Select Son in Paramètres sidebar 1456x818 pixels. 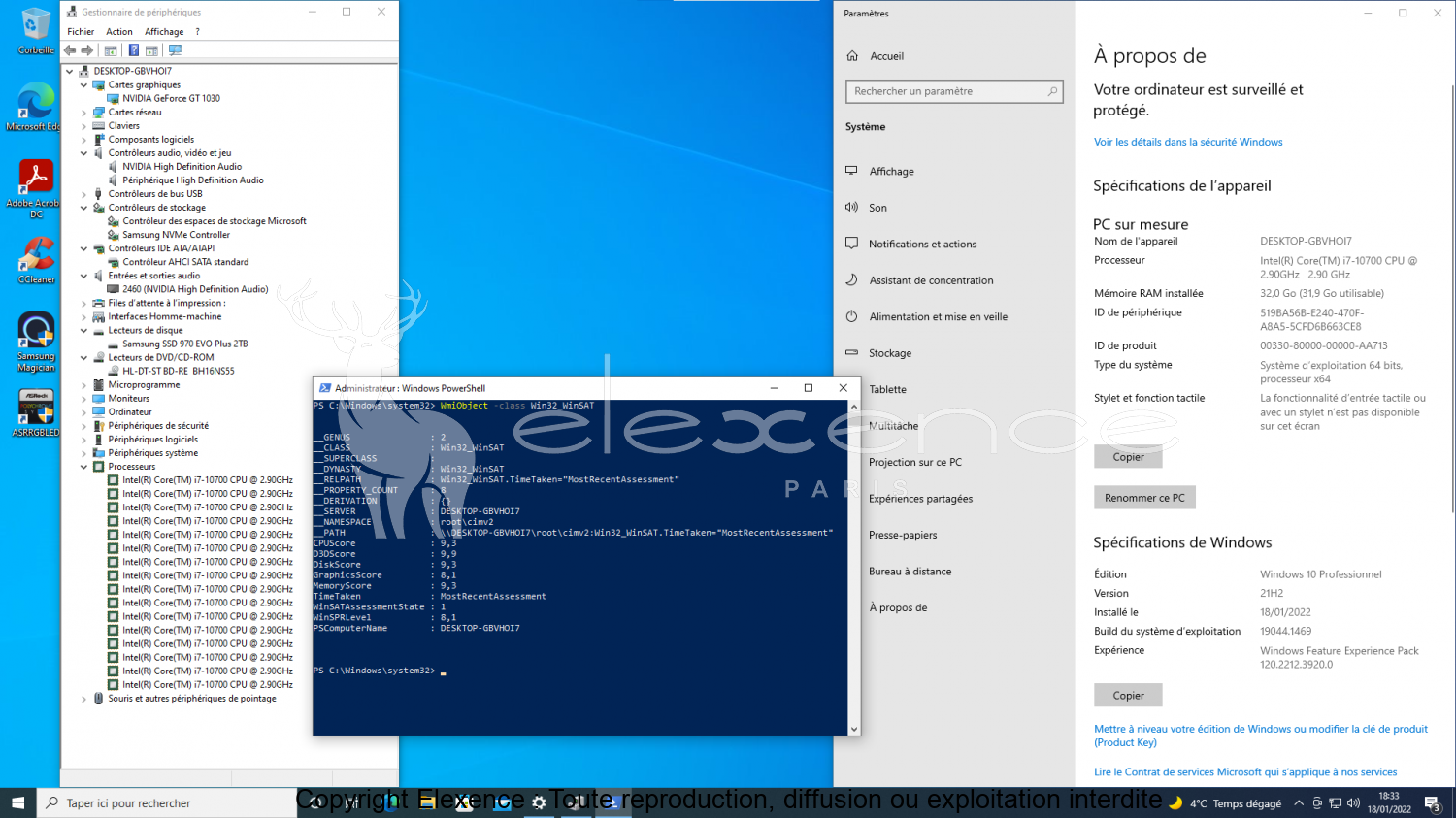point(877,208)
